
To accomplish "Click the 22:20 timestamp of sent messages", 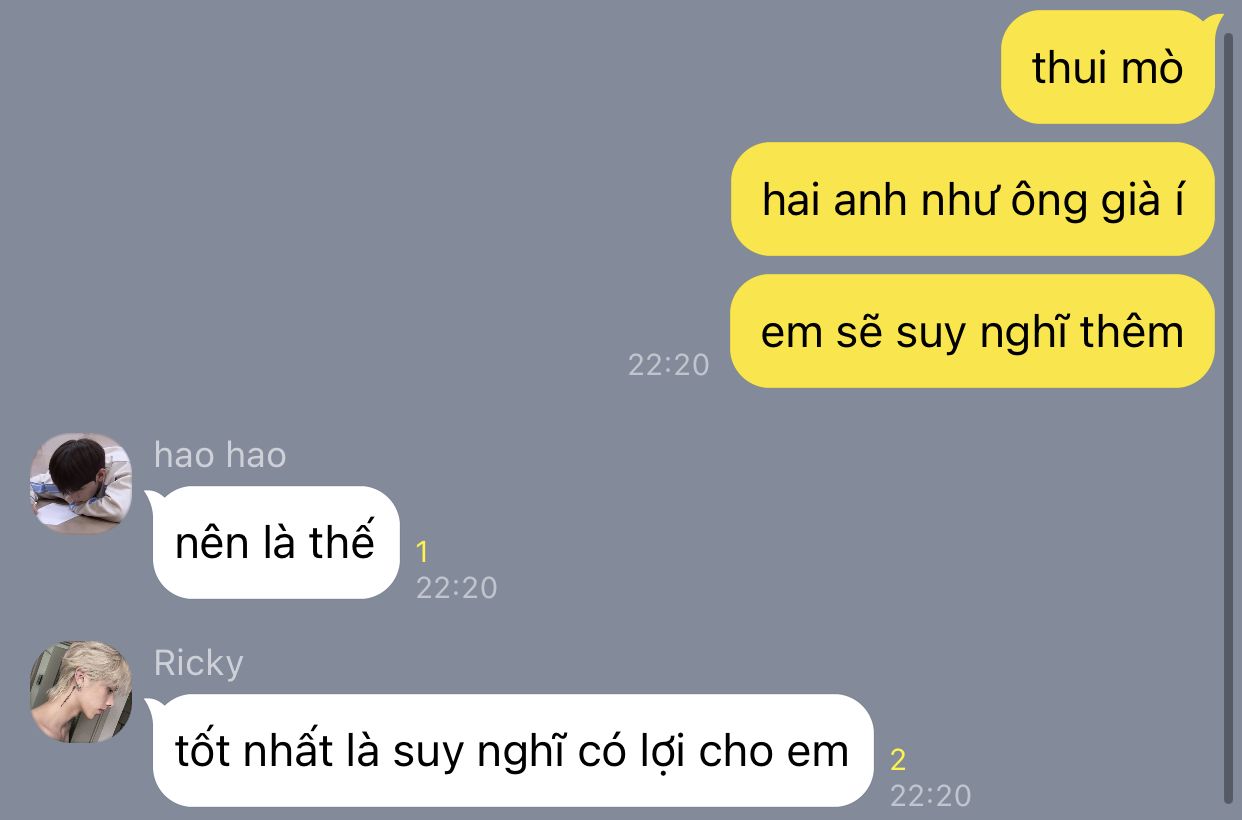I will (668, 365).
